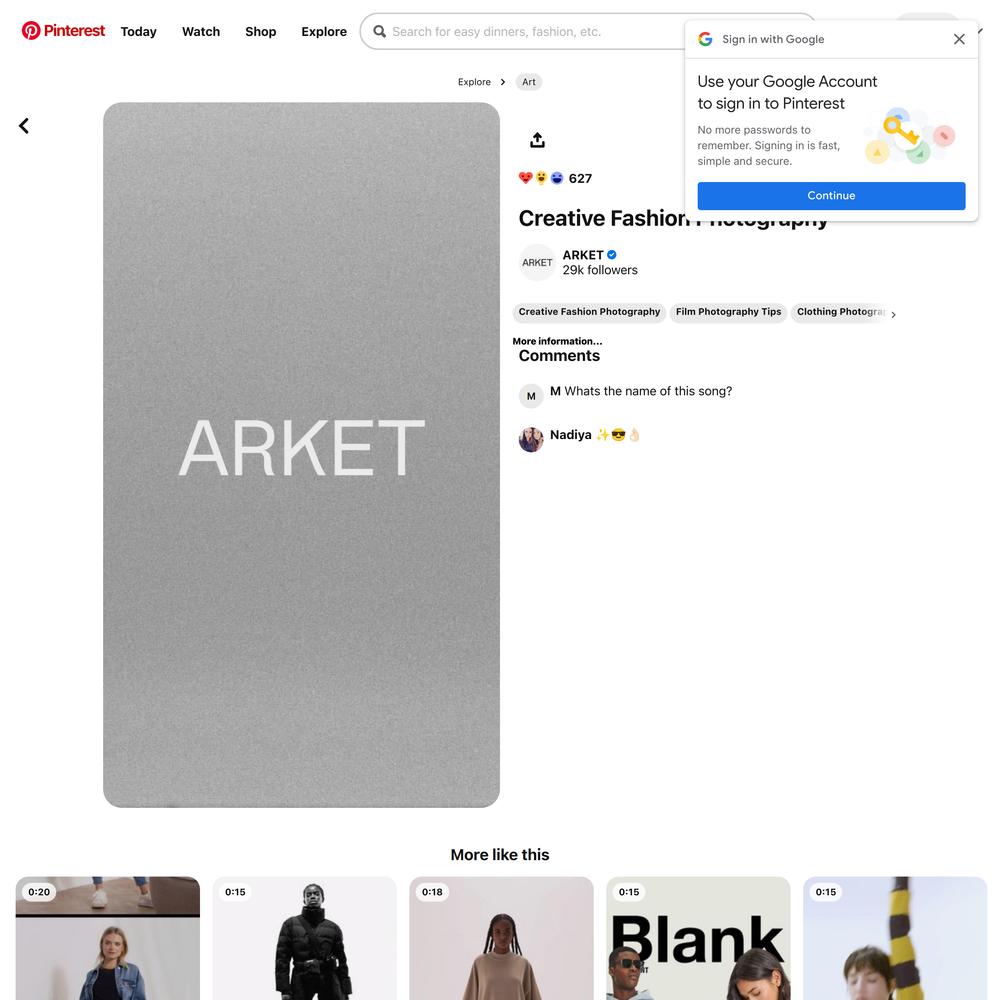The width and height of the screenshot is (1000, 1000).
Task: Open the Blank 0:15 video thumbnail
Action: pyautogui.click(x=698, y=938)
